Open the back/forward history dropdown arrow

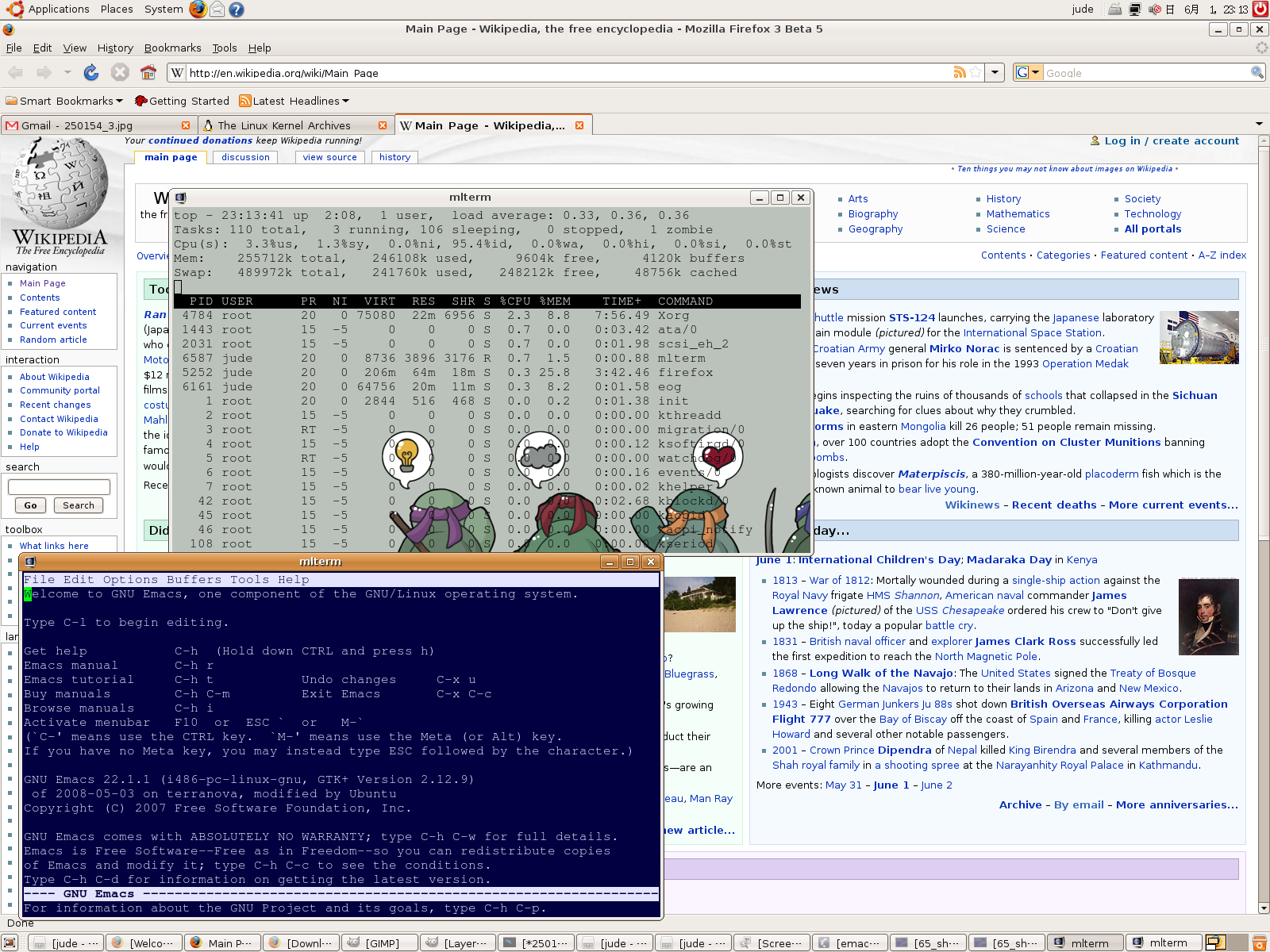coord(67,72)
